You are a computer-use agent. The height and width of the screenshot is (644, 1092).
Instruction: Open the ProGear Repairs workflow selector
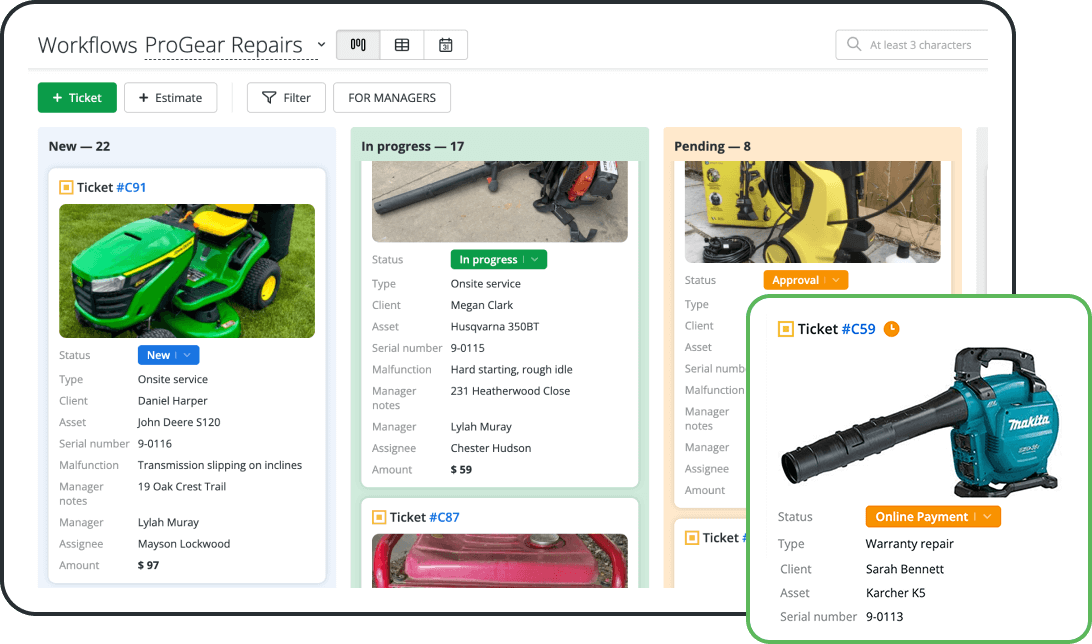(x=320, y=44)
